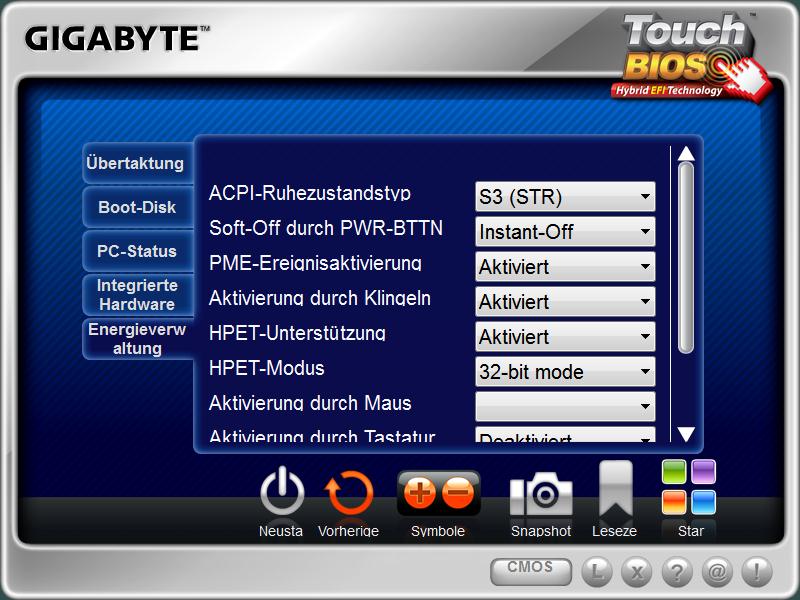Viewport: 800px width, 600px height.
Task: Click the CMOS button
Action: 531,571
